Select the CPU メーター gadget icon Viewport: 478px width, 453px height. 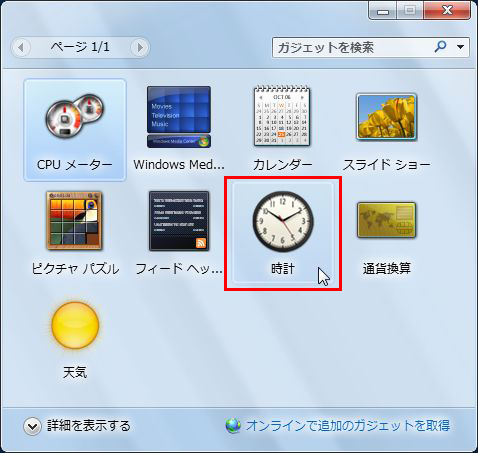pos(75,116)
